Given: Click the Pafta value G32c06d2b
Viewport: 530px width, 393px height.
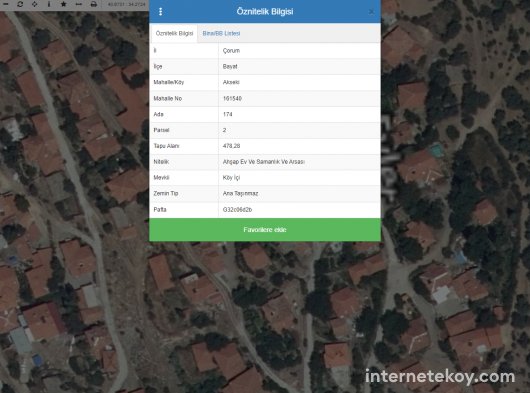Looking at the screenshot, I should coord(237,210).
